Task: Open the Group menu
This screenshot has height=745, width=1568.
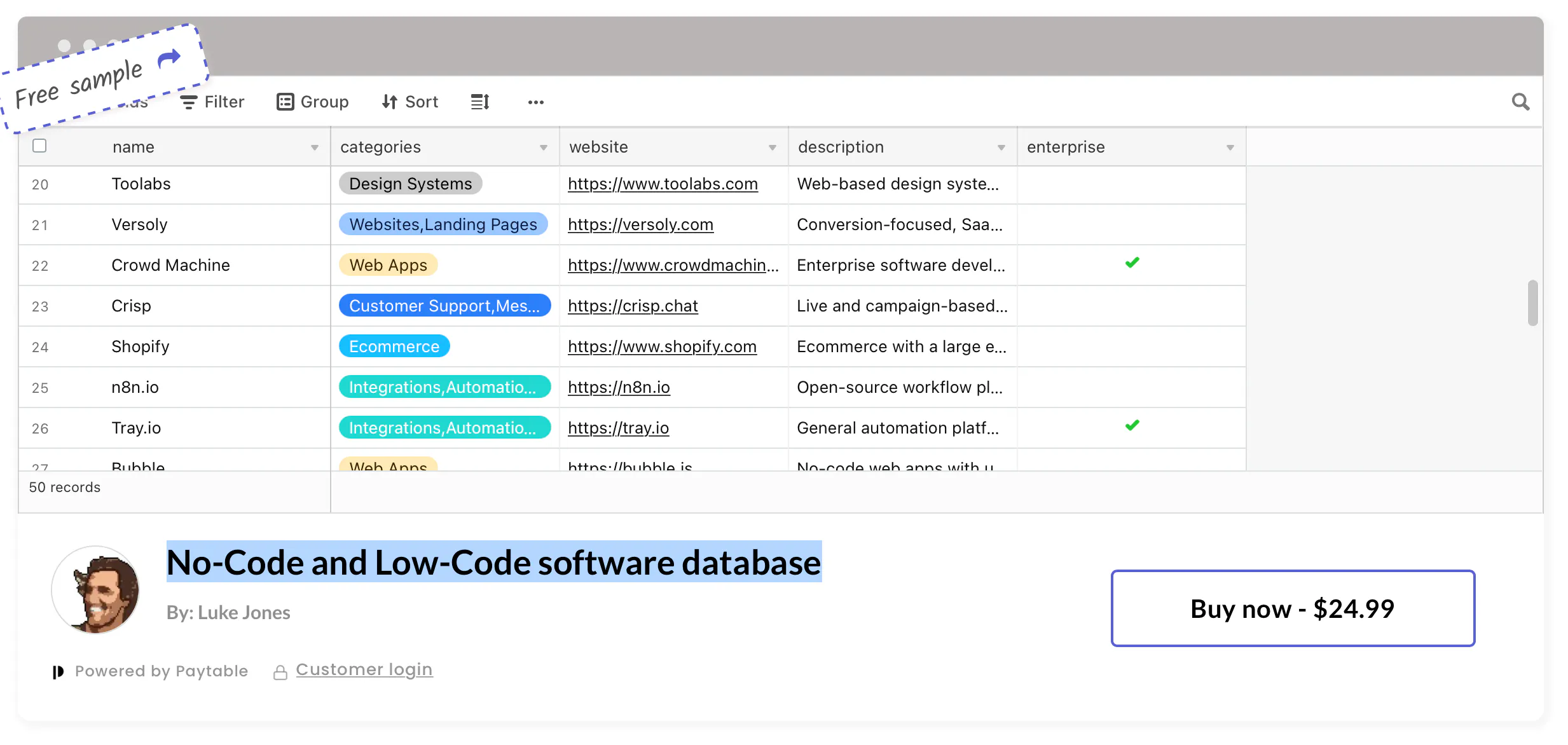Action: 312,102
